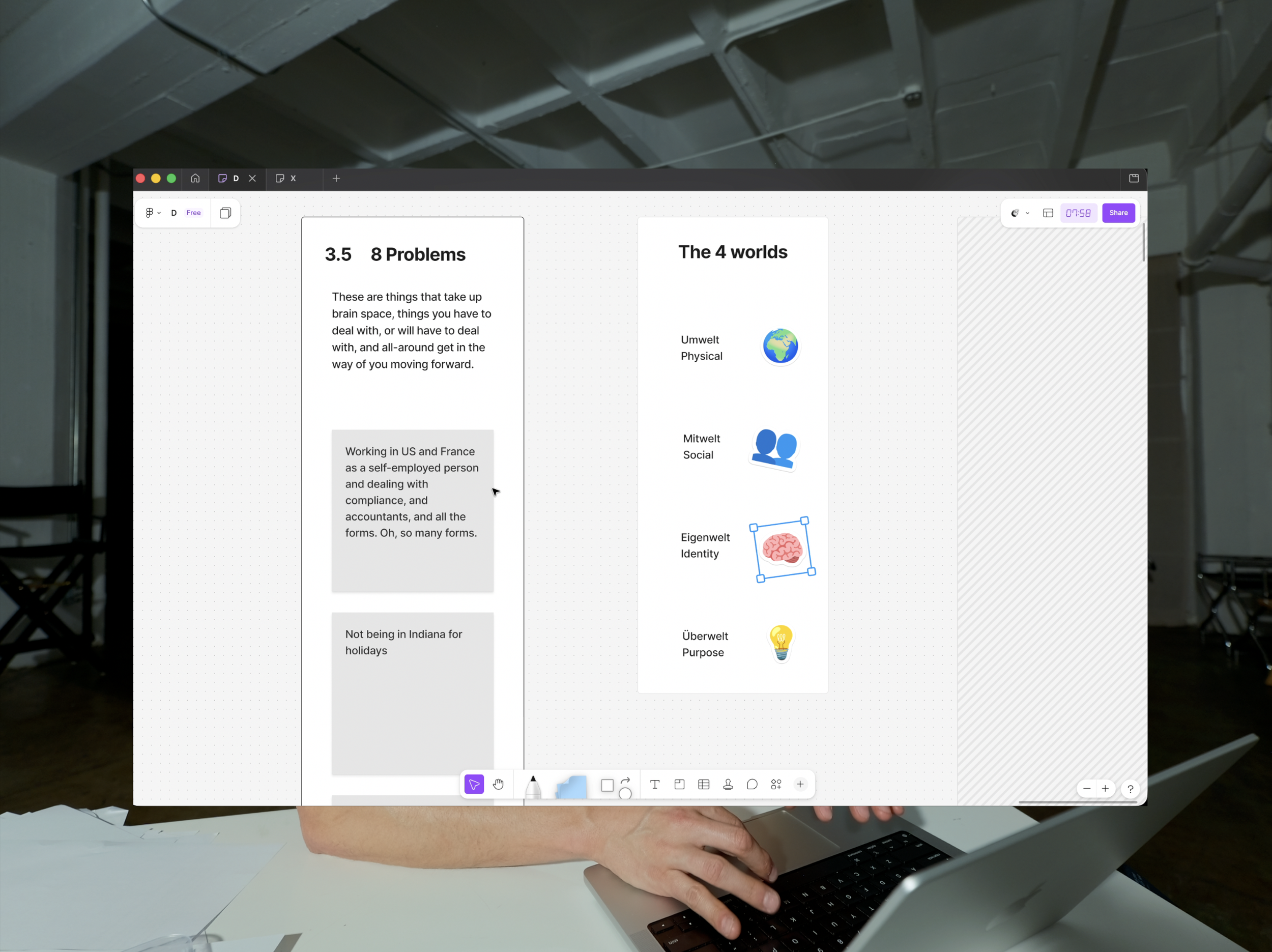The image size is (1272, 952).
Task: Select the Stamp tool
Action: [728, 784]
